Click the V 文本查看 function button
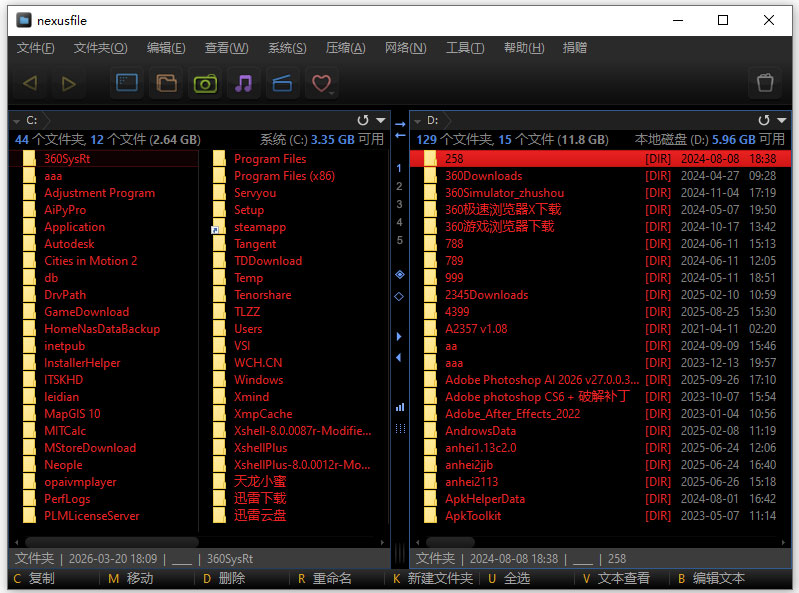This screenshot has height=593, width=799. pos(616,578)
